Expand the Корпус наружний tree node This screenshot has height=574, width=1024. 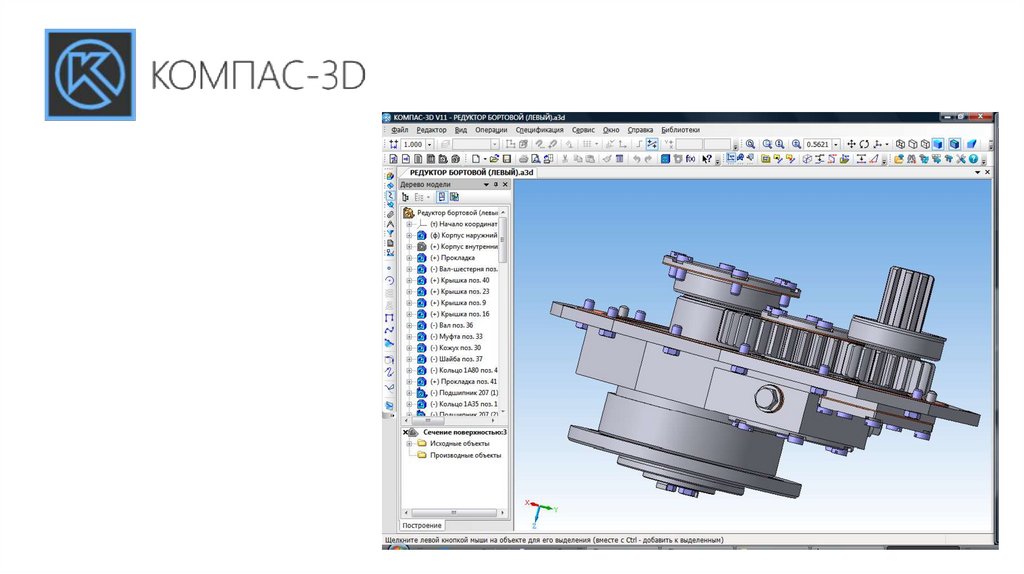point(409,236)
